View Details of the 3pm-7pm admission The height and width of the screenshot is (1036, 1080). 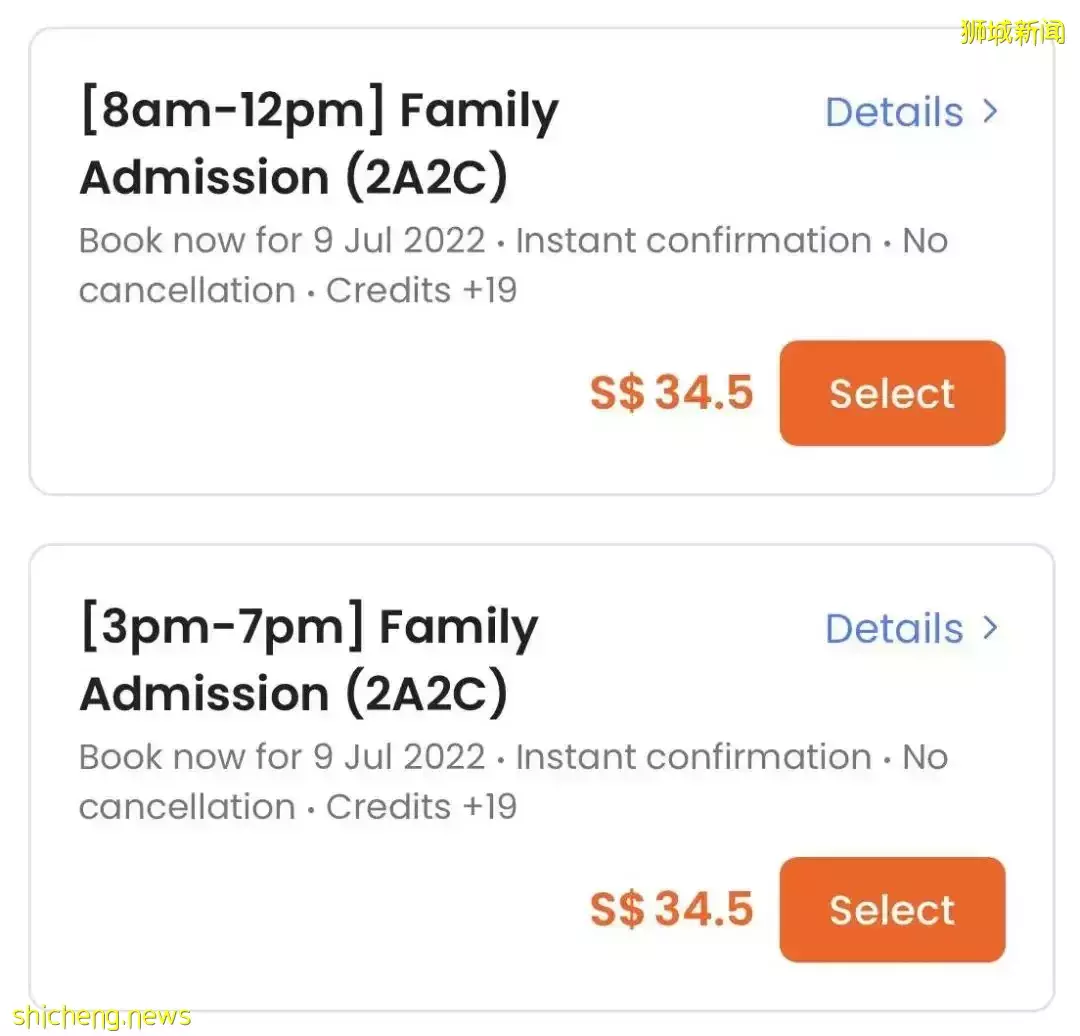[894, 628]
